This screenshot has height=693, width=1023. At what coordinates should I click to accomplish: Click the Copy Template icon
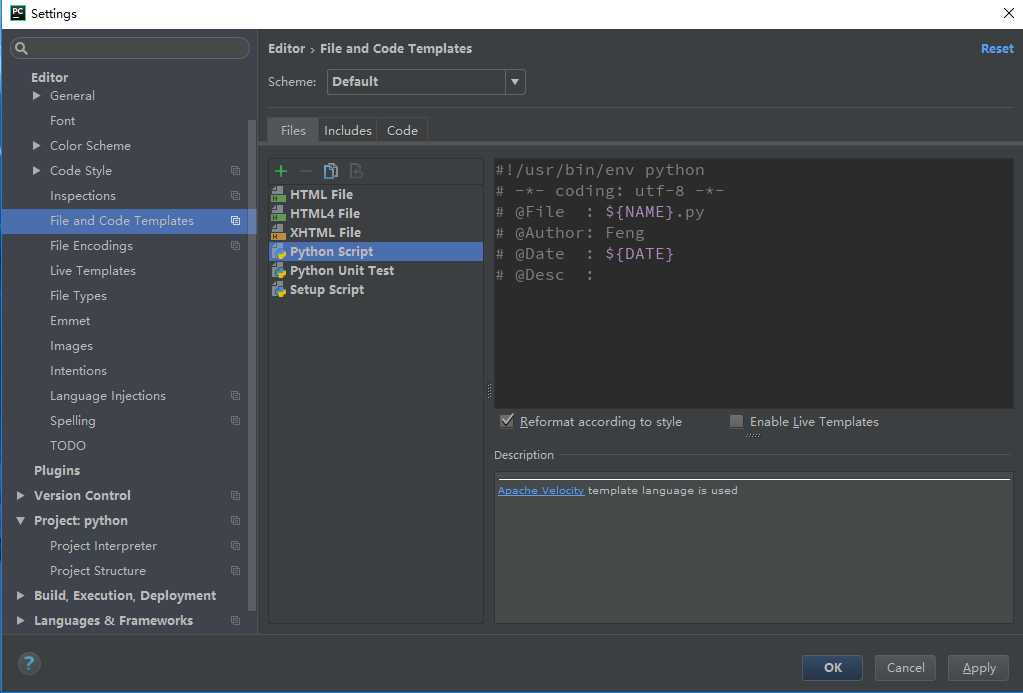click(331, 171)
